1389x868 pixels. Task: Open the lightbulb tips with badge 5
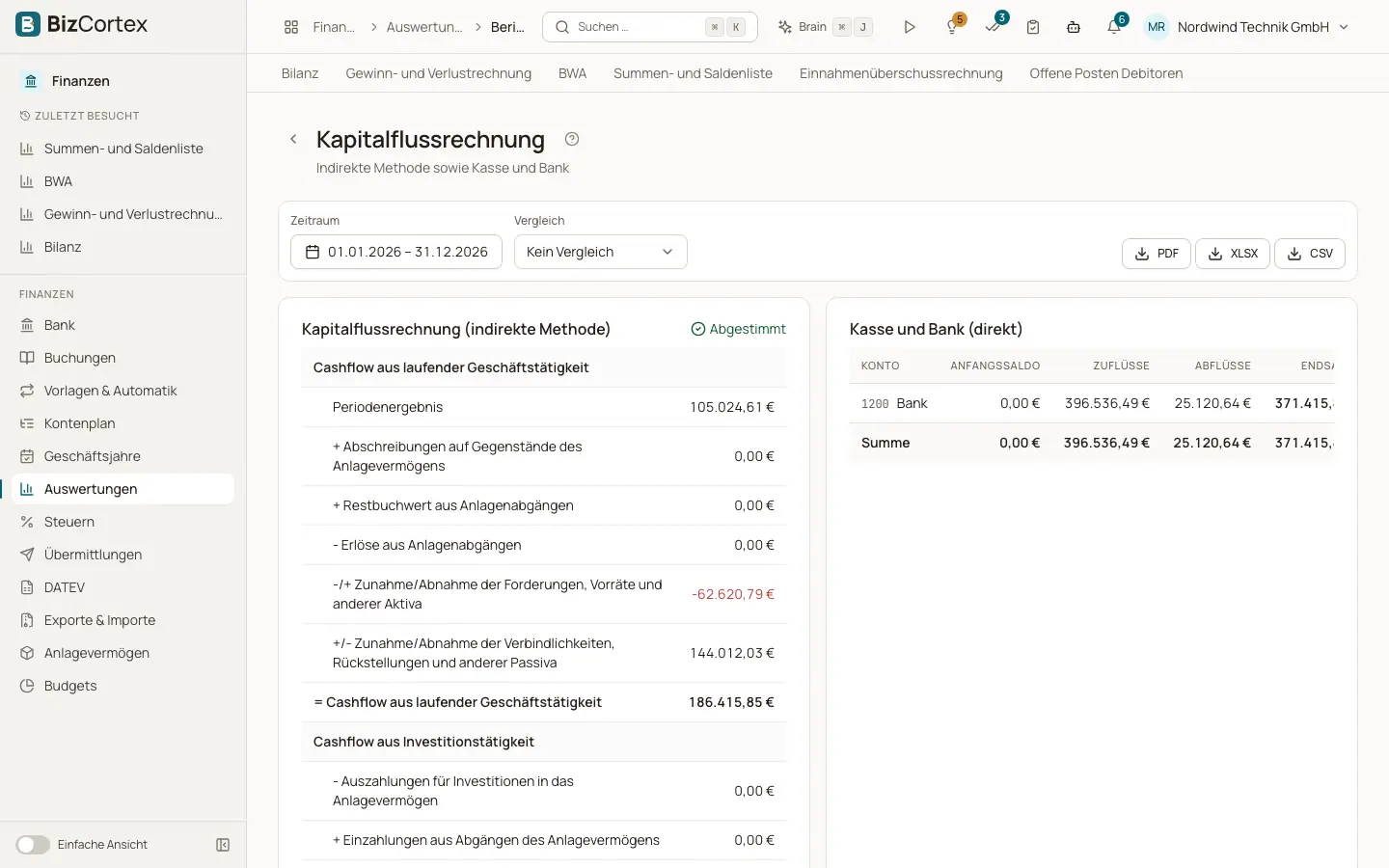[x=952, y=27]
